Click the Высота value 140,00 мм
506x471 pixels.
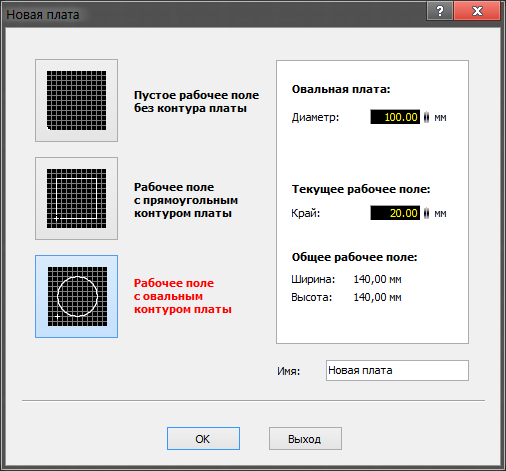(377, 297)
